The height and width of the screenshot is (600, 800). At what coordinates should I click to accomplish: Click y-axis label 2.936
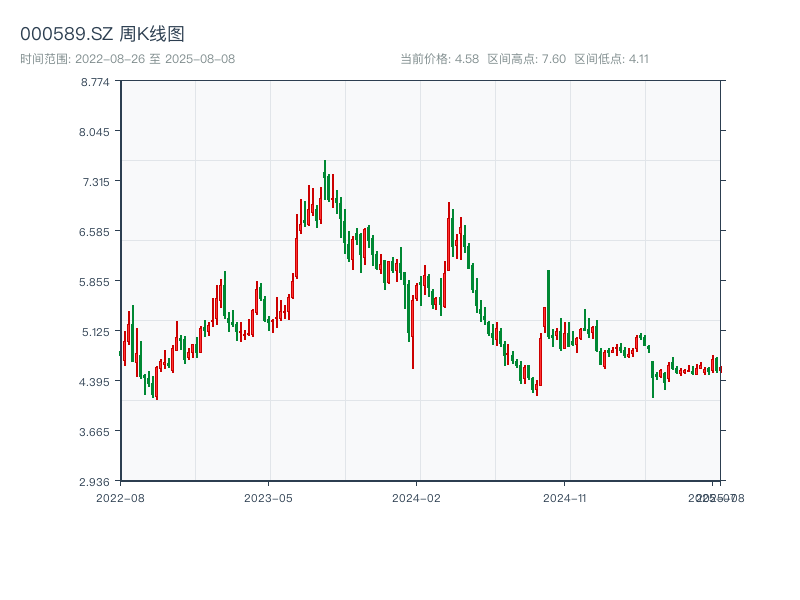click(94, 482)
